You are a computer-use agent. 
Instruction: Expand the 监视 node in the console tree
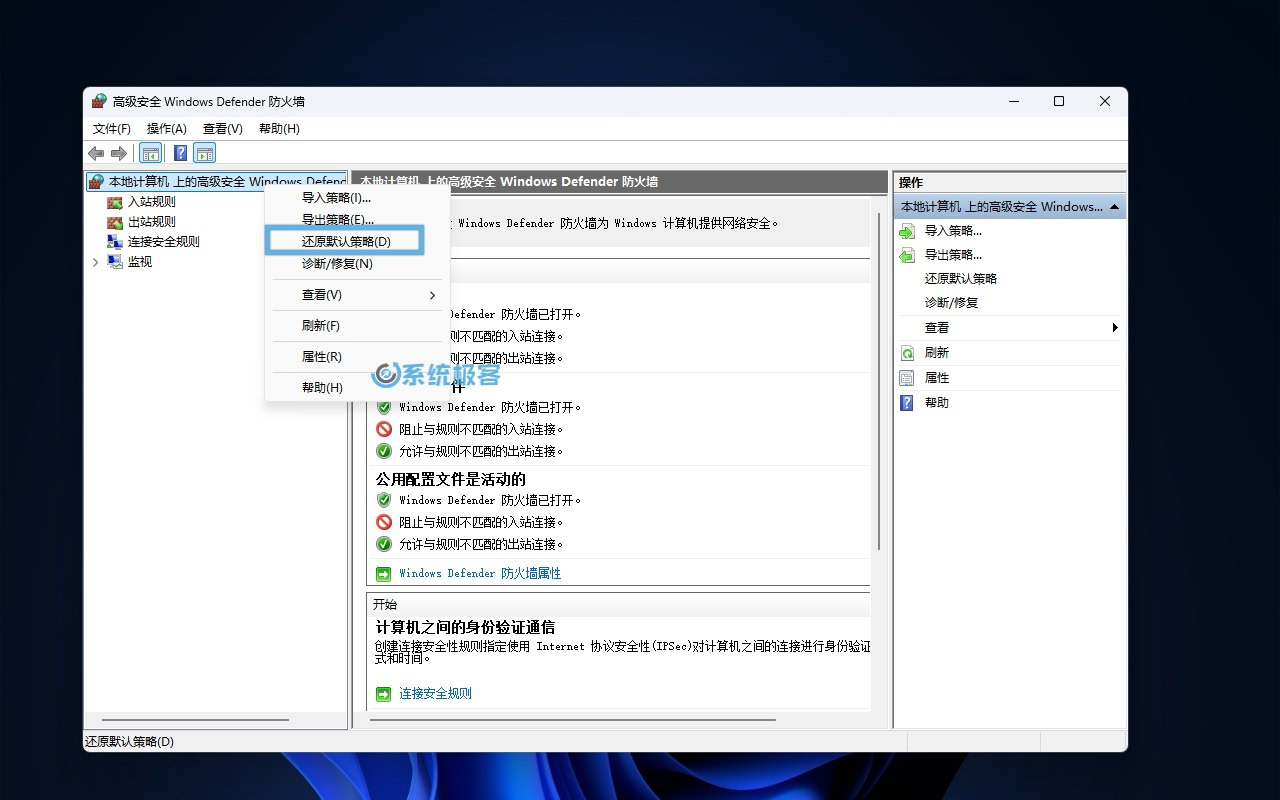(95, 261)
